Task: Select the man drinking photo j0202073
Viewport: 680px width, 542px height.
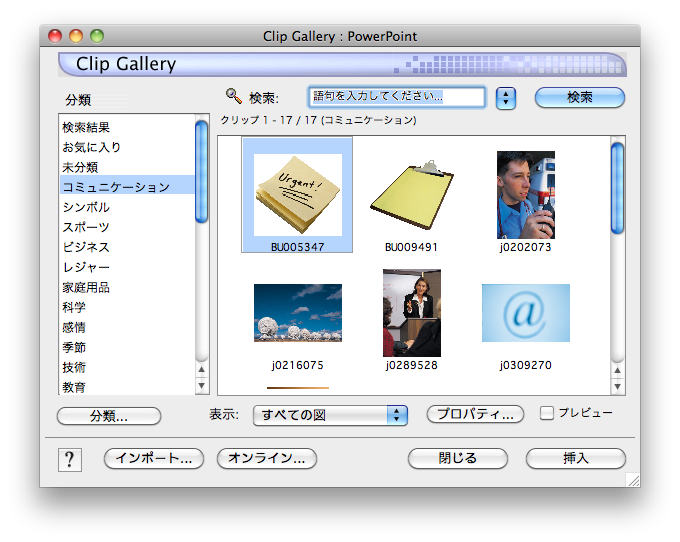Action: [525, 195]
